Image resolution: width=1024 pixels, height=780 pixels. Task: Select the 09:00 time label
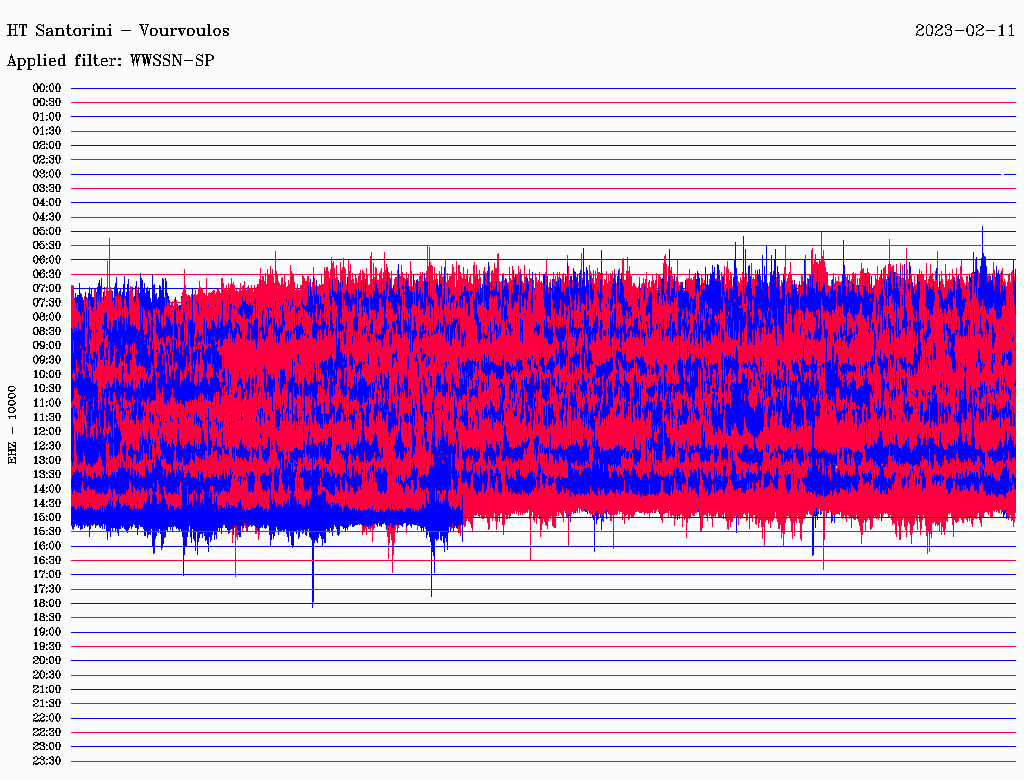point(47,345)
